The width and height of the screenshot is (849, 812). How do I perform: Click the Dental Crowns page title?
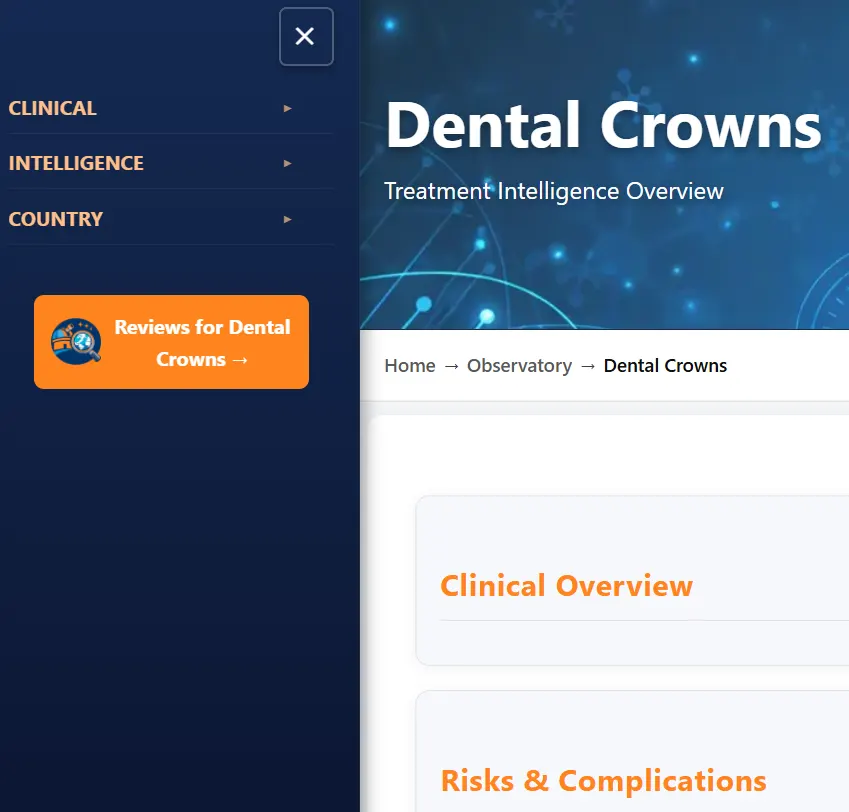[x=604, y=125]
